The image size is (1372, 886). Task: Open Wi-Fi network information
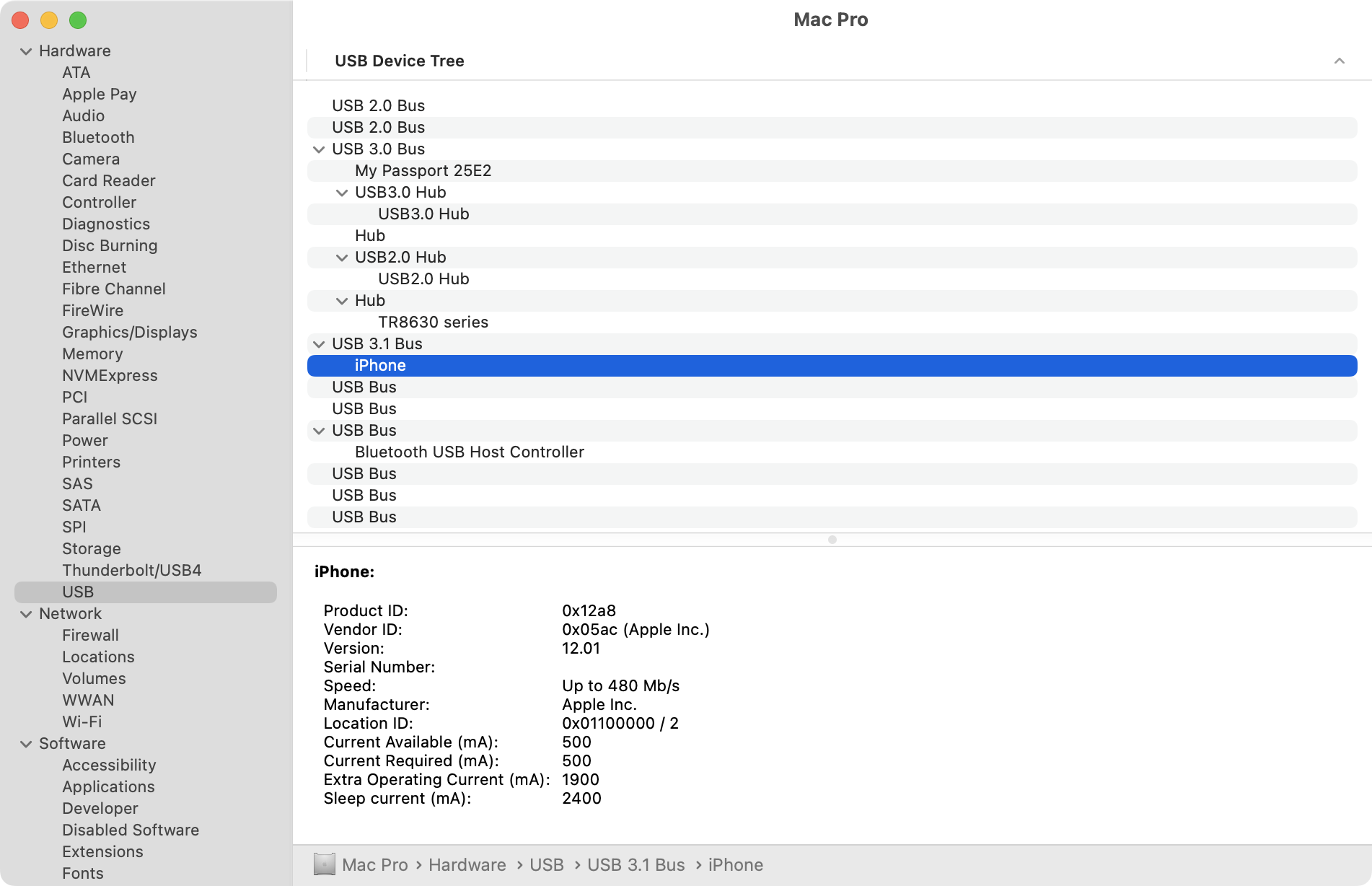pos(82,722)
